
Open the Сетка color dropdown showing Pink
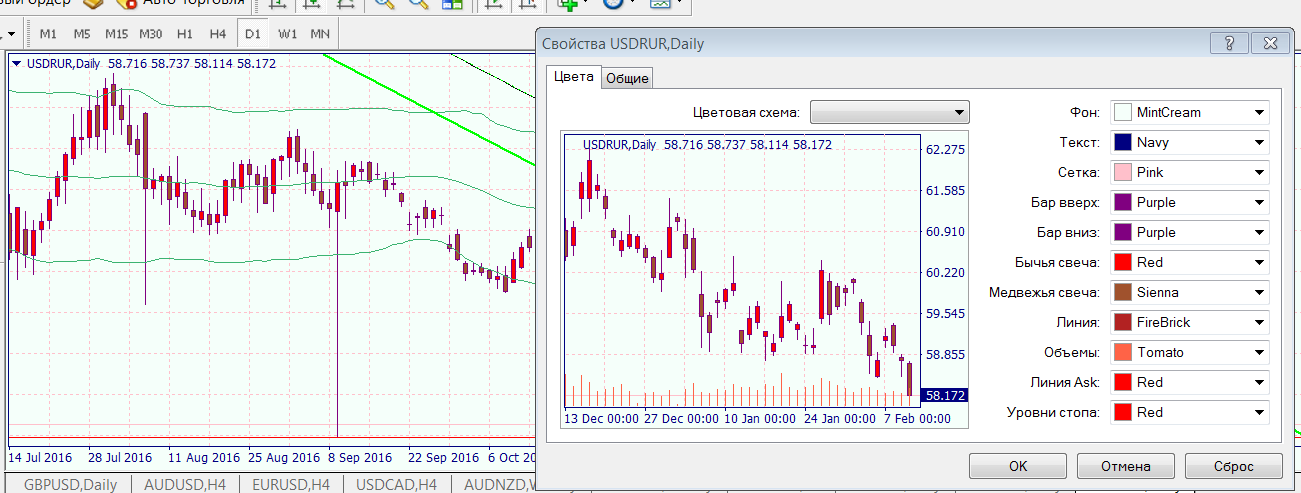pos(1188,172)
